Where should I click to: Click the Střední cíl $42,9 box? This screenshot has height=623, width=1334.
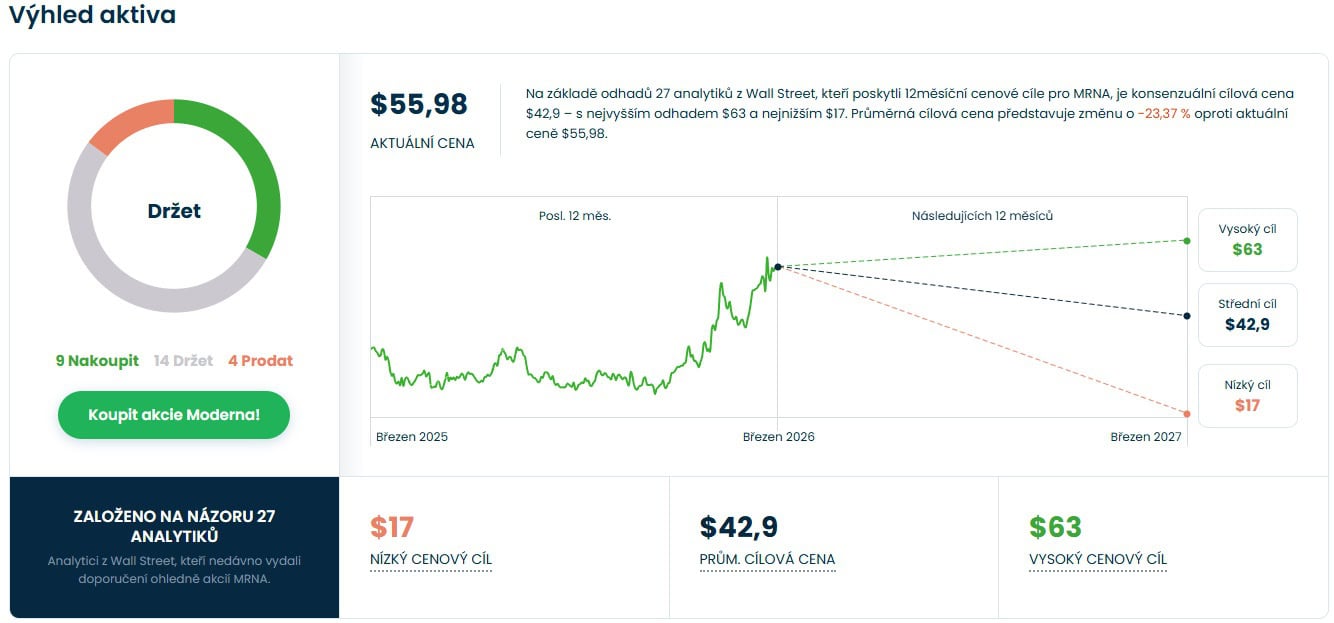[1247, 315]
